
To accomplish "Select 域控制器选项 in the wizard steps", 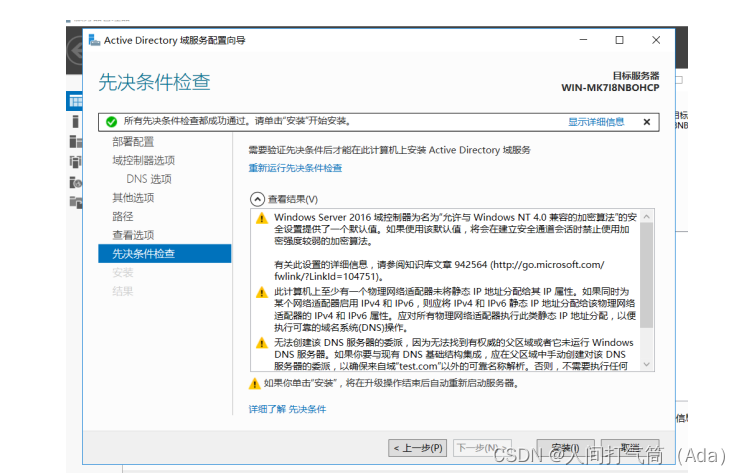I will (x=143, y=160).
